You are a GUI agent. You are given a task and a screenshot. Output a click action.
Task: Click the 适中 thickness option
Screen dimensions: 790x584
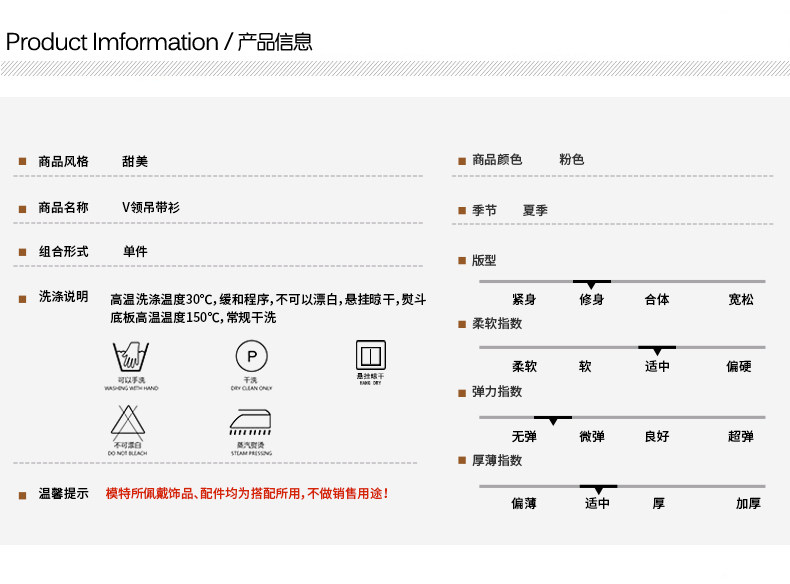click(597, 503)
